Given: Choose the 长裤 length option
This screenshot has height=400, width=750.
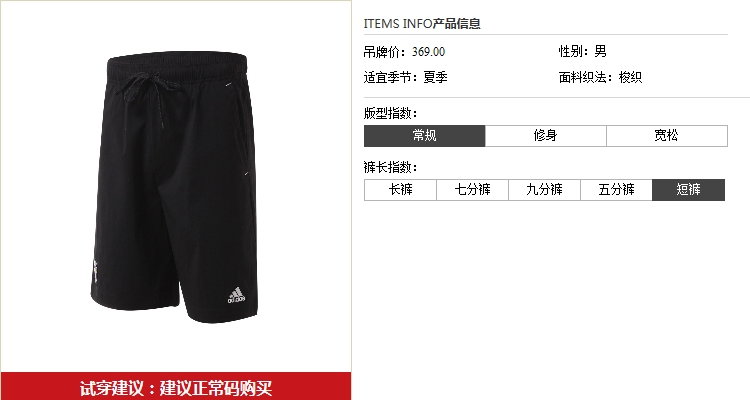Looking at the screenshot, I should point(400,190).
